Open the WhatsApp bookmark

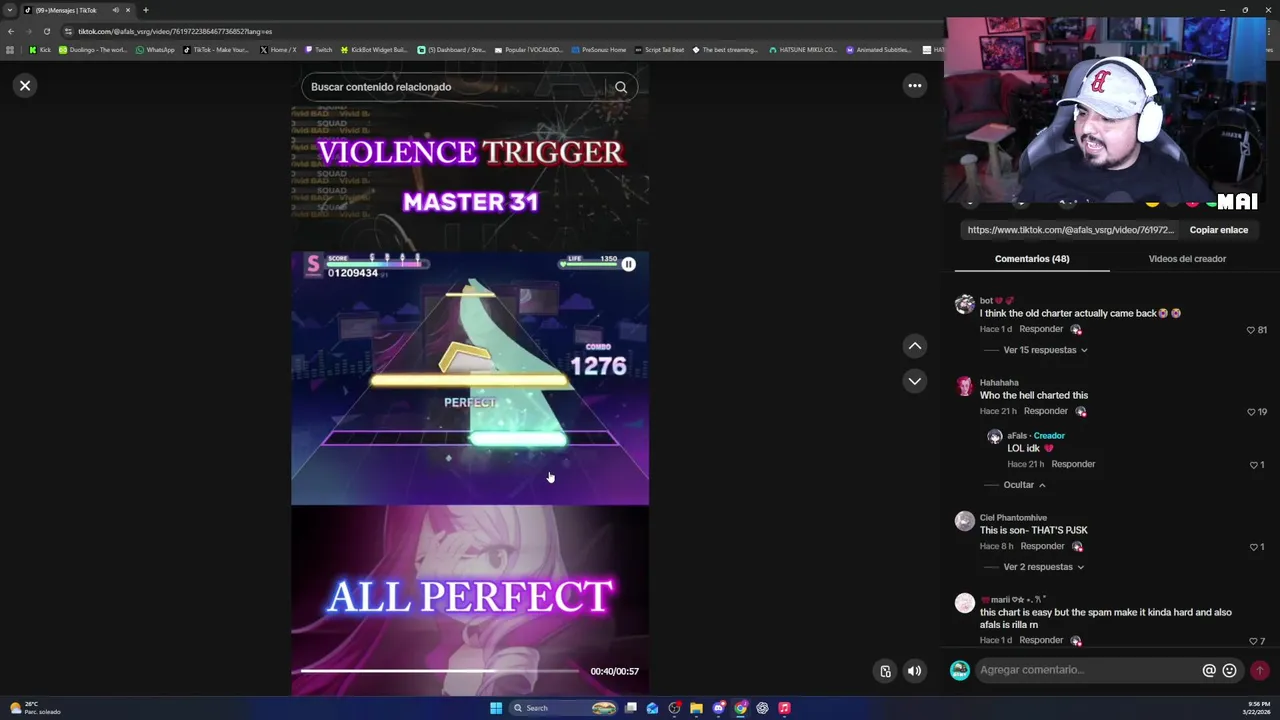pyautogui.click(x=154, y=50)
